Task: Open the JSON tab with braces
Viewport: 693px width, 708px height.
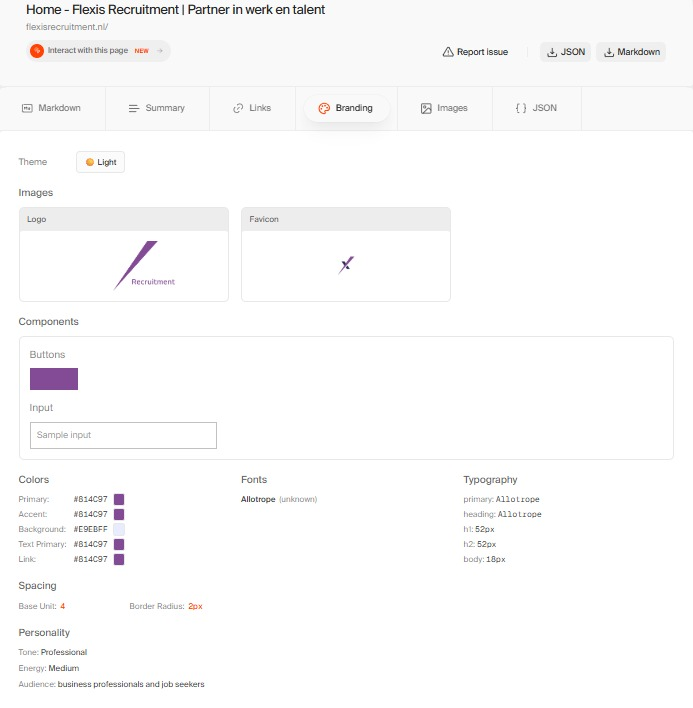Action: 536,108
